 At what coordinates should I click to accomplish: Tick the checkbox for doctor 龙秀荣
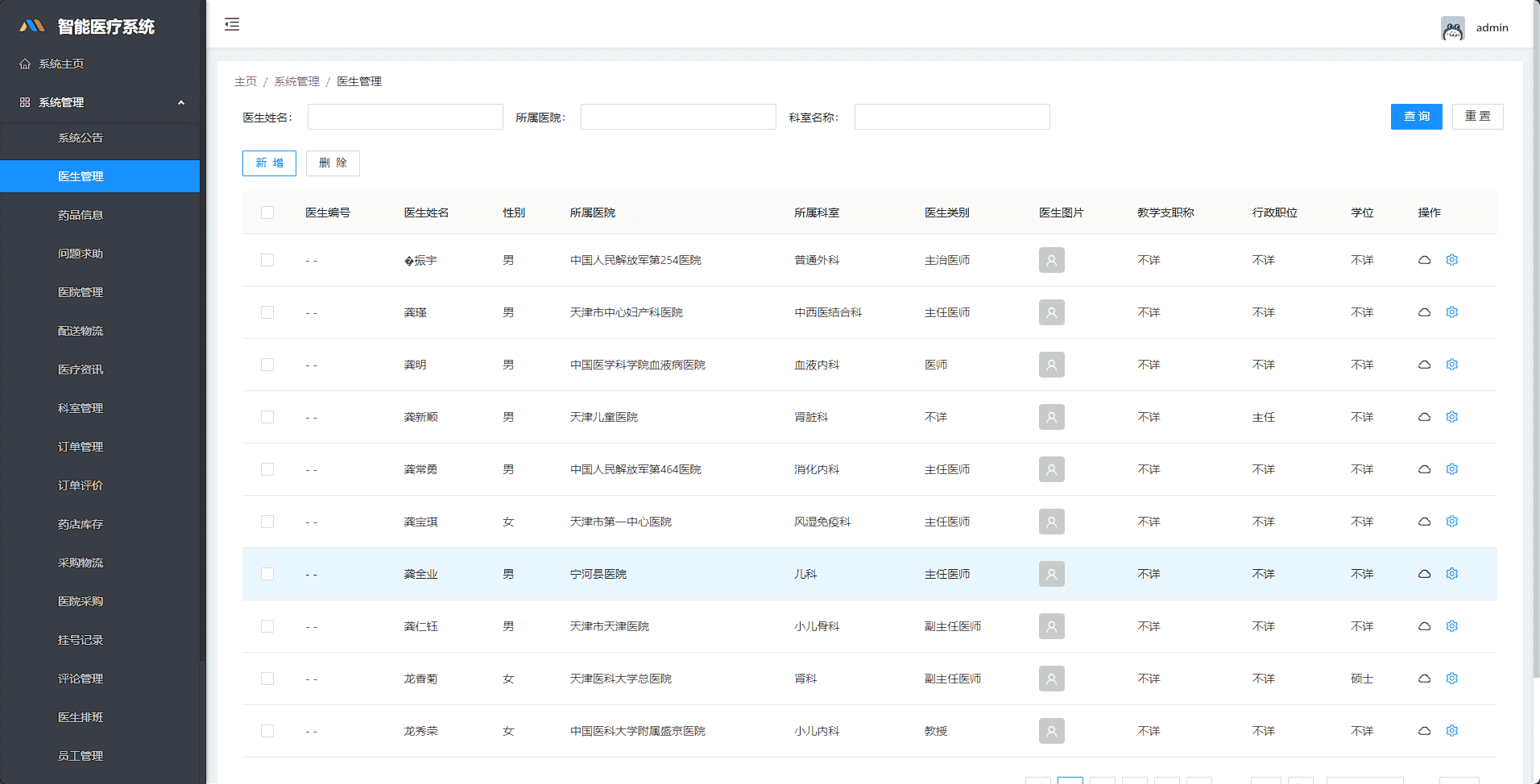click(x=267, y=731)
